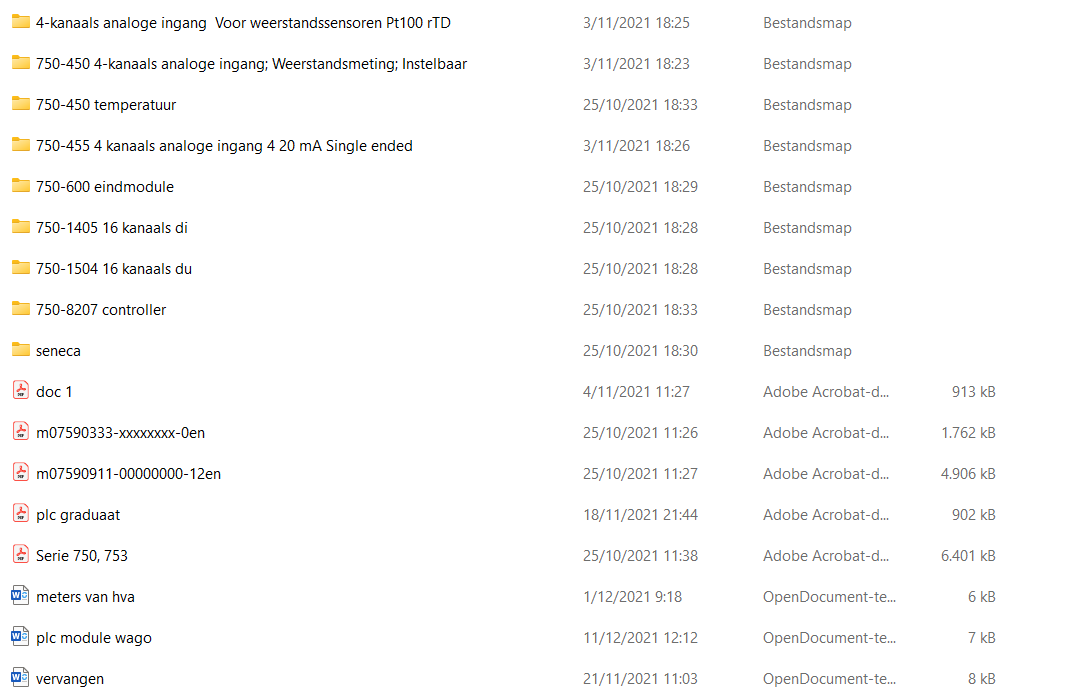
Task: Click the PDF icon for Serie 750, 753
Action: [x=21, y=554]
